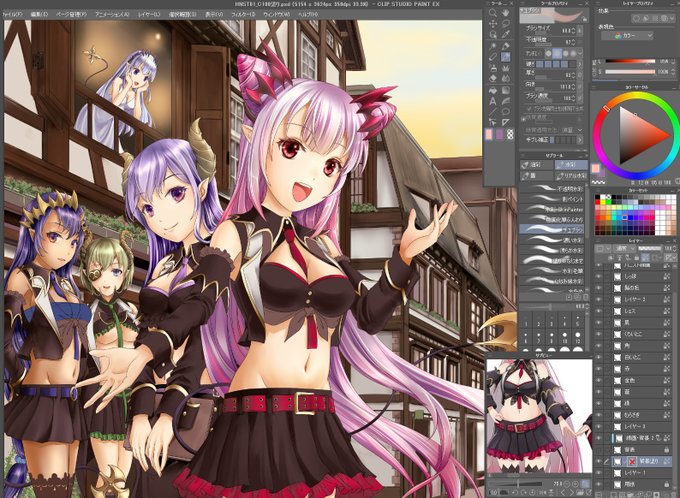Select the Gradient tool

505,90
